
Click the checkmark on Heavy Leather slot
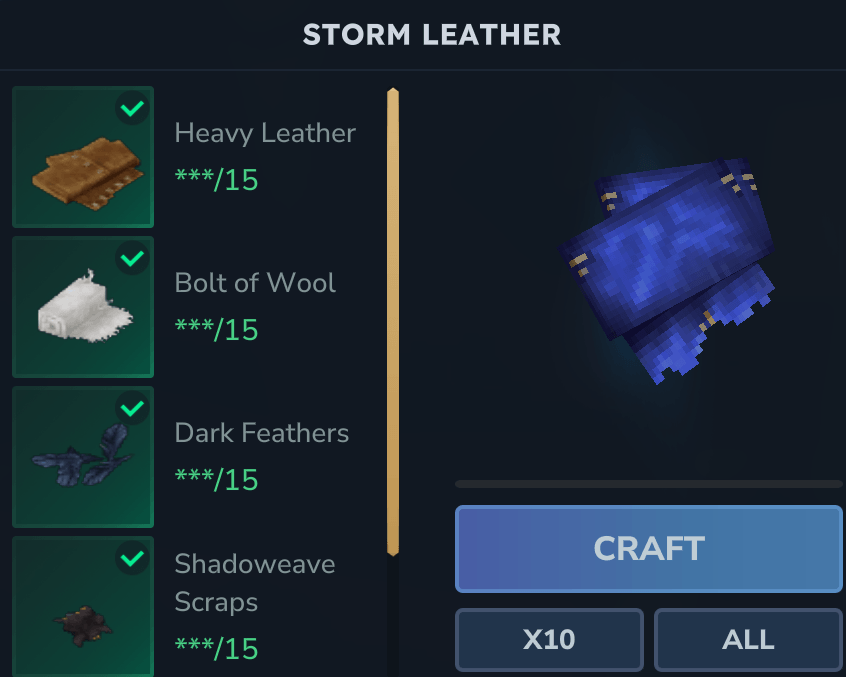point(132,108)
